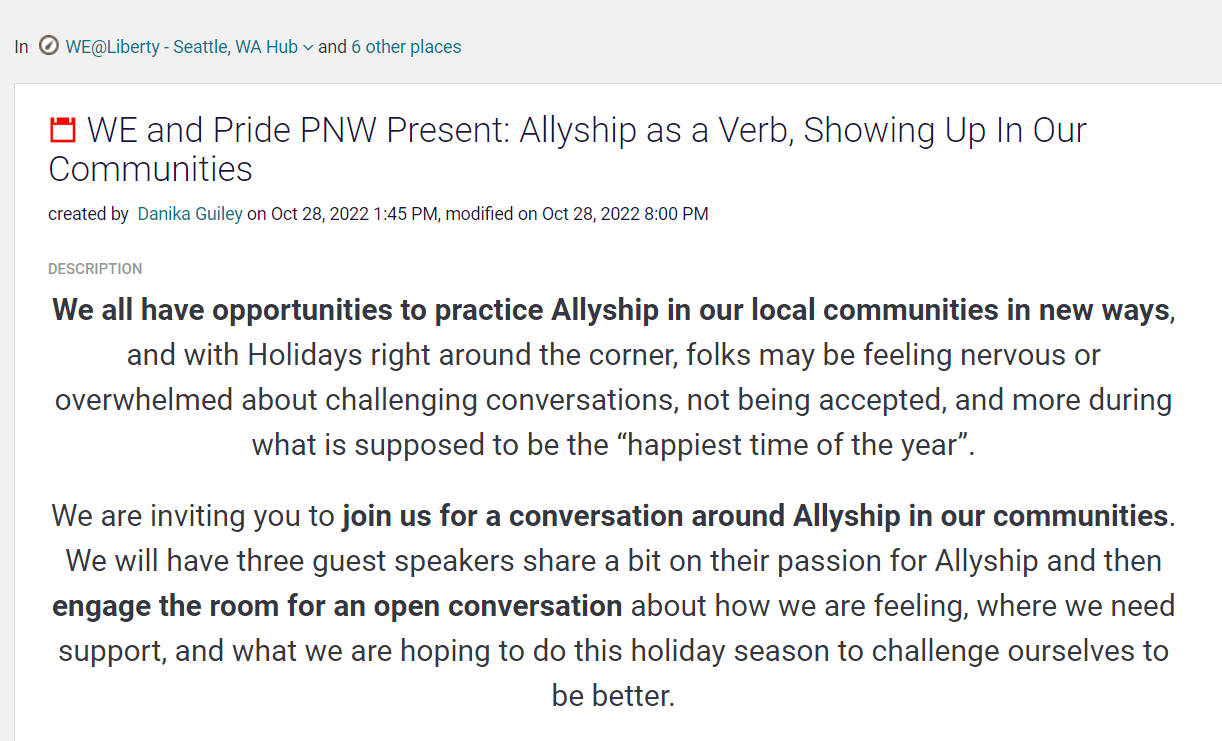The image size is (1222, 741).
Task: Click the 'created by' label text
Action: click(88, 214)
